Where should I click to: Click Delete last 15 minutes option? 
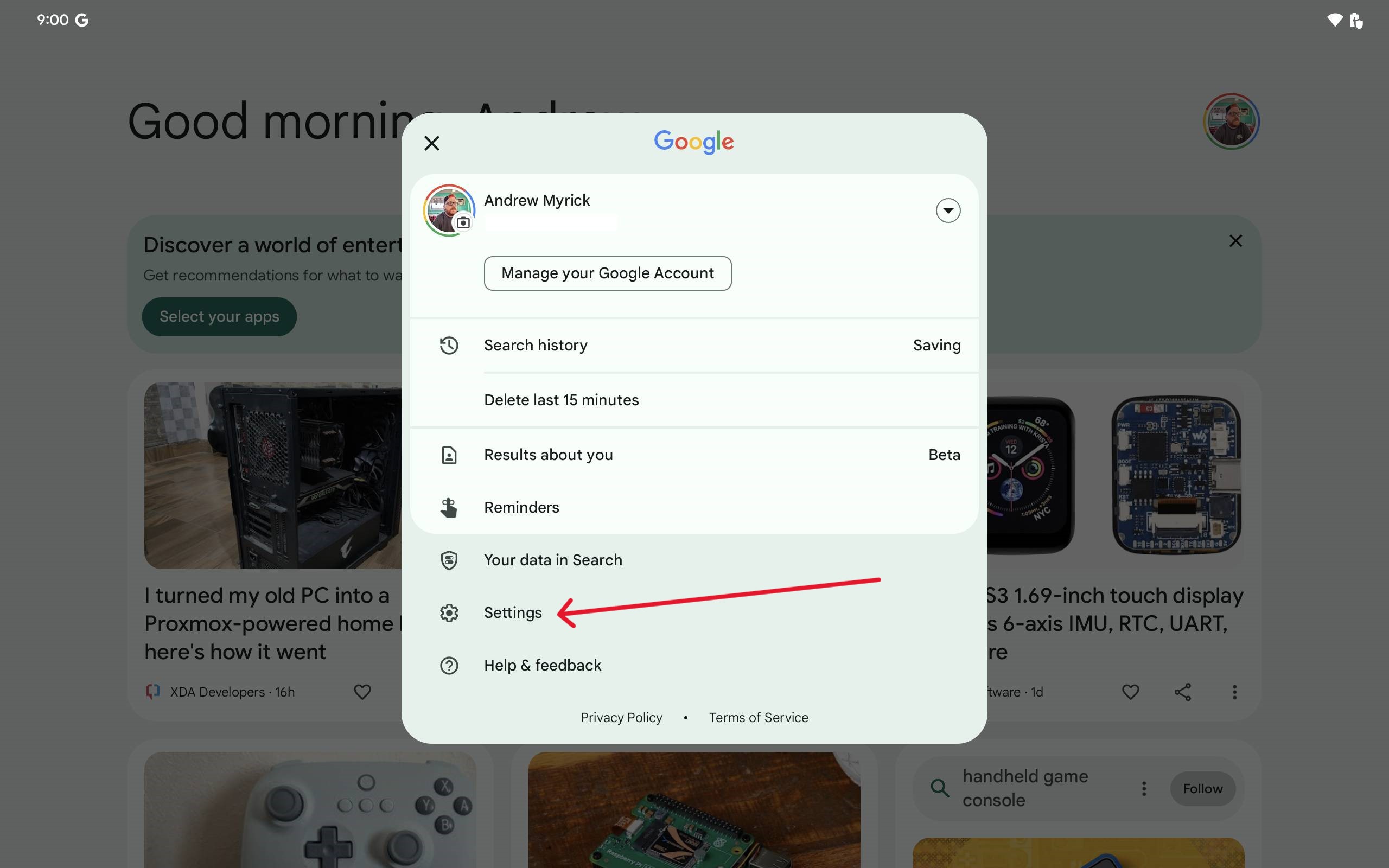[561, 399]
